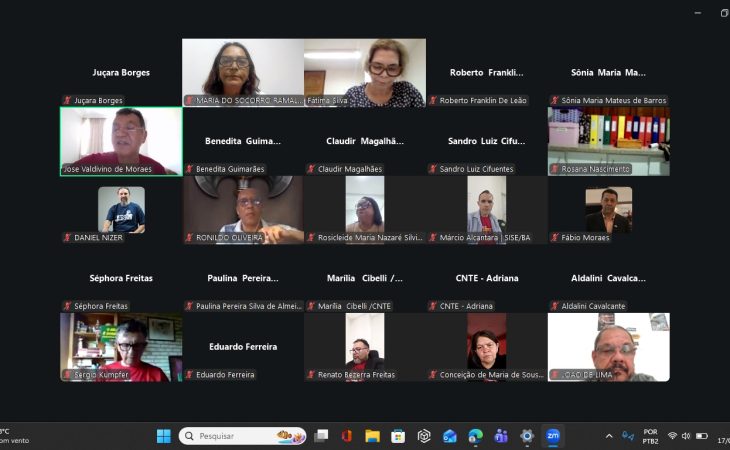
Task: Expand the hidden system tray icons
Action: pyautogui.click(x=609, y=436)
